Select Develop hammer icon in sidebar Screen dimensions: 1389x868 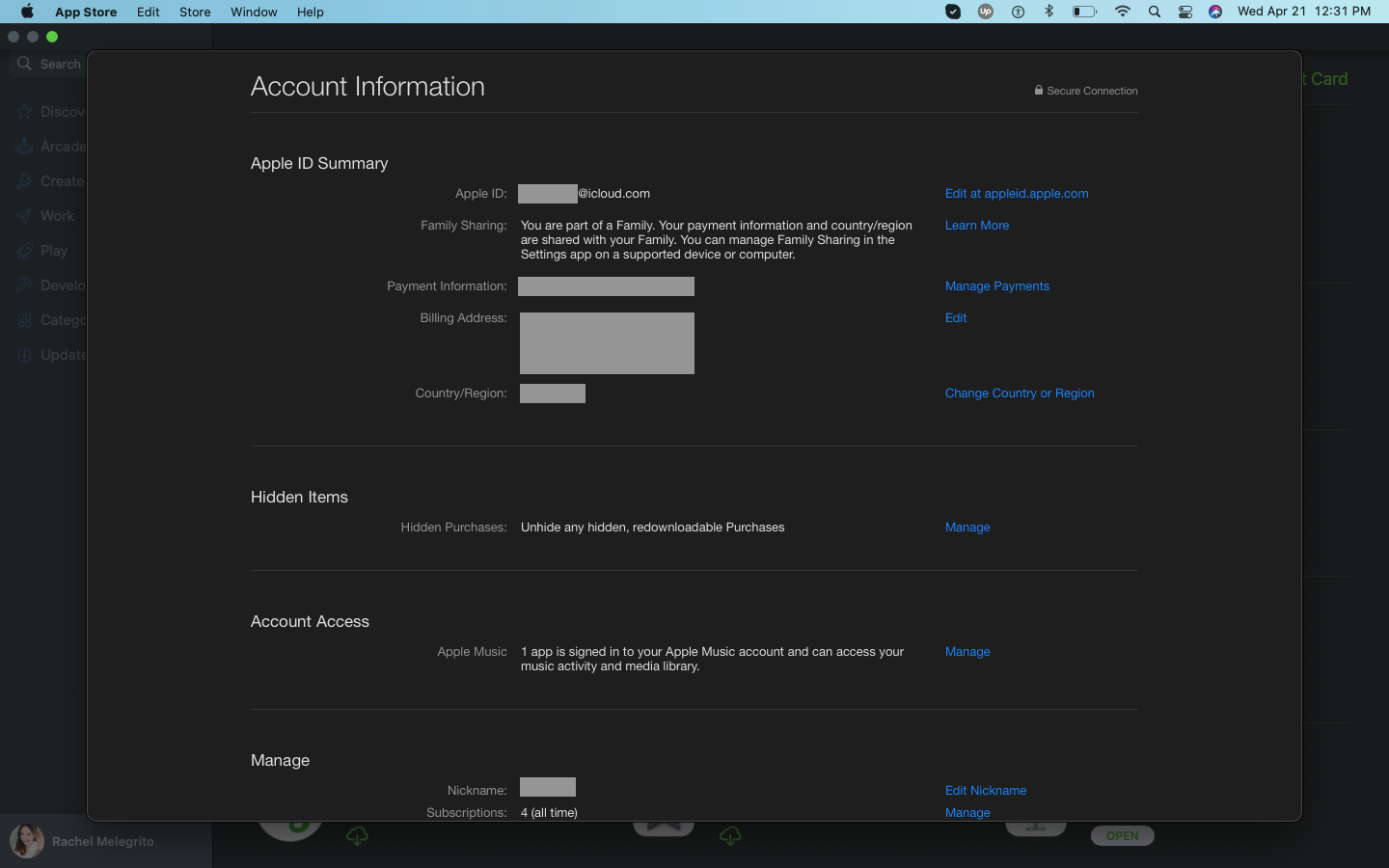[24, 285]
